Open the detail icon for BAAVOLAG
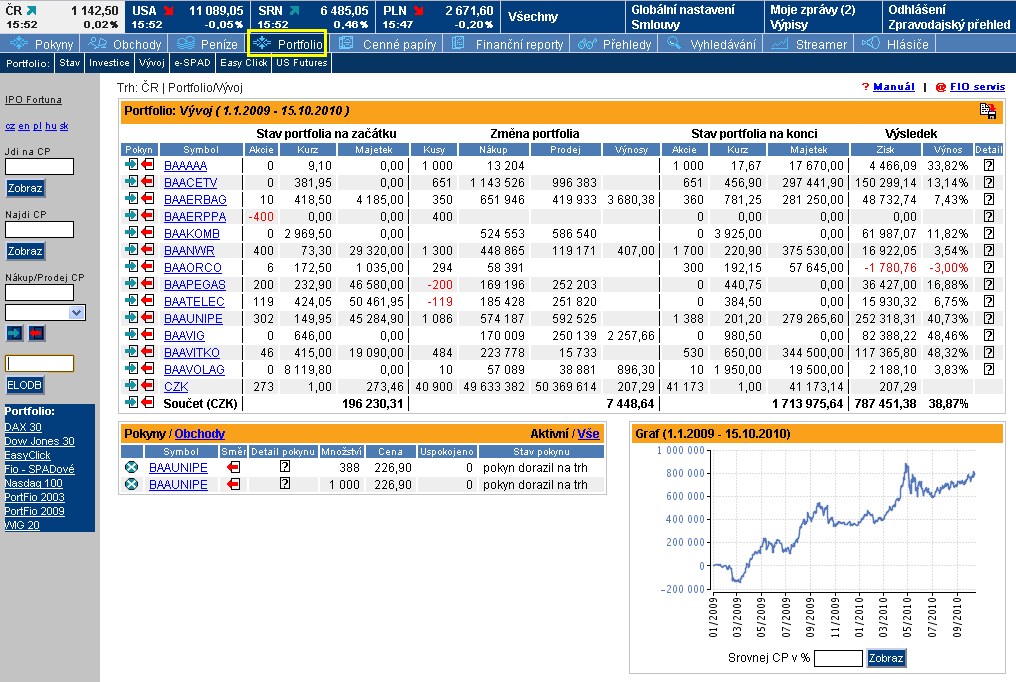This screenshot has width=1016, height=682. pos(989,369)
